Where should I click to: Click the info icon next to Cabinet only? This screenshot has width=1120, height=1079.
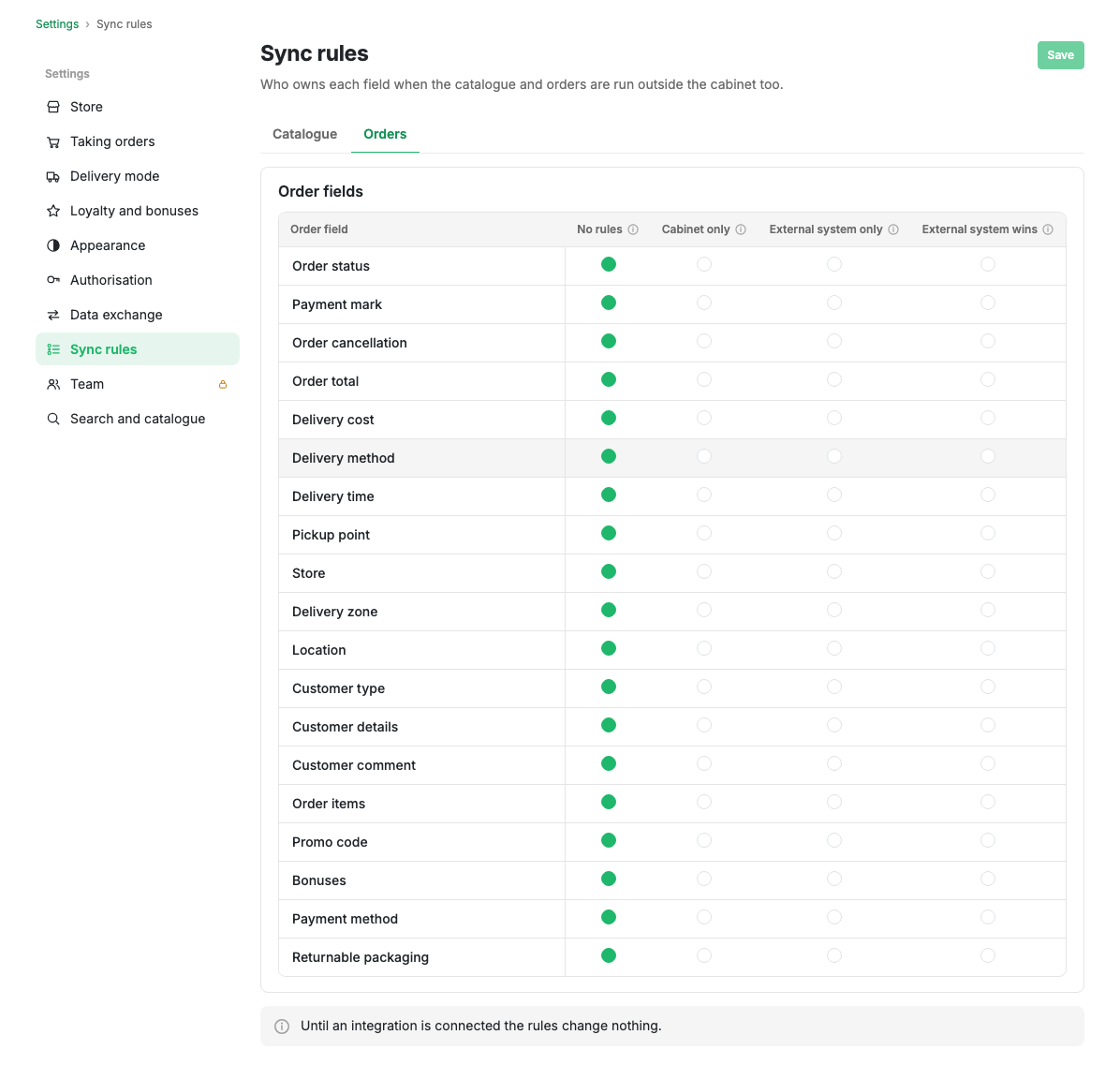(741, 229)
